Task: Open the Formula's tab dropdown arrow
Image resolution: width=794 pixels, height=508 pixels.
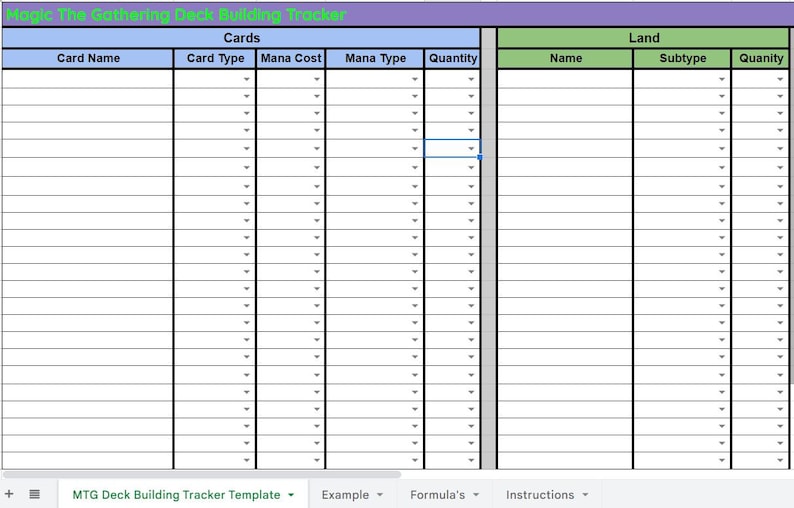Action: [476, 495]
